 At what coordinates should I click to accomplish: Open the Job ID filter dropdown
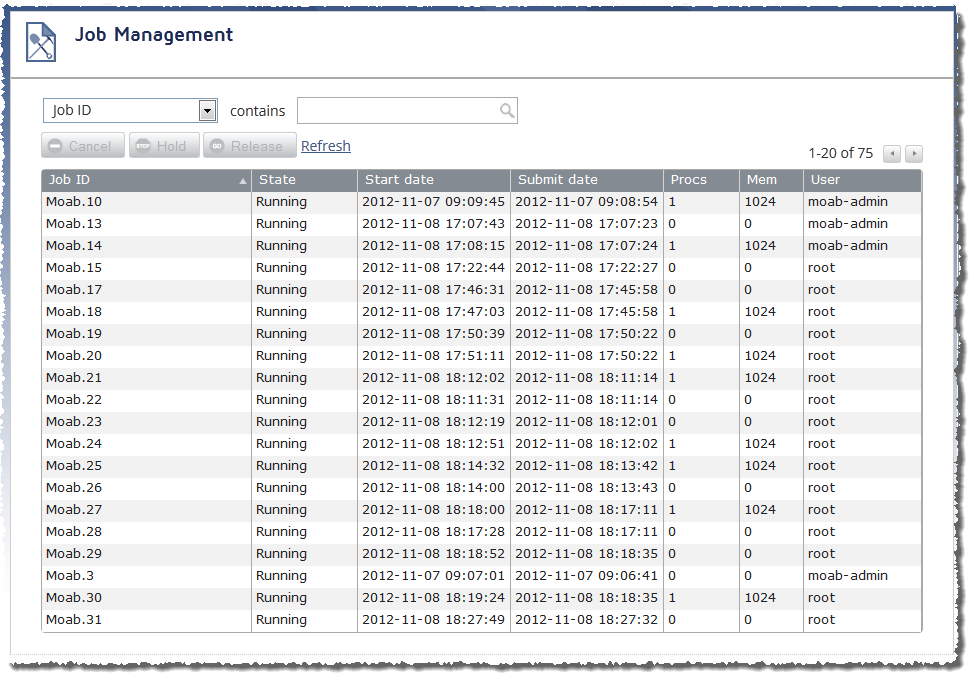point(130,111)
